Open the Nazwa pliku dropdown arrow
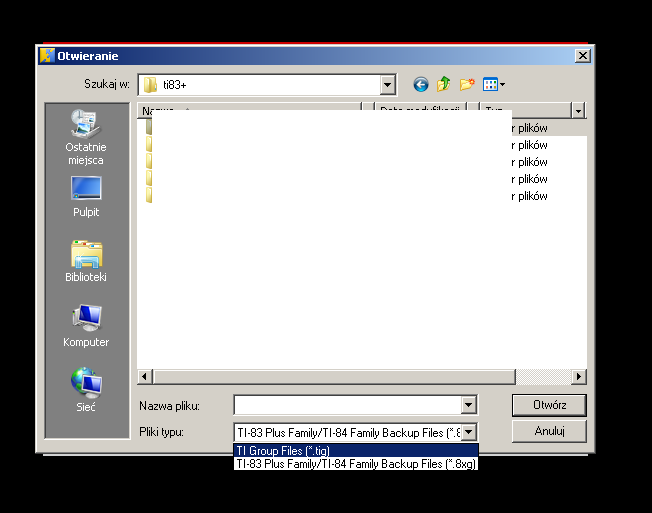The image size is (652, 513). tap(468, 405)
